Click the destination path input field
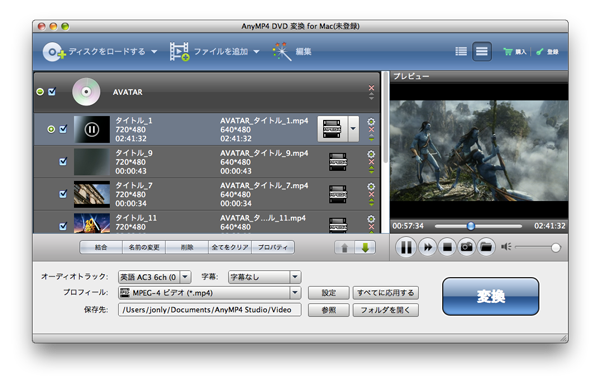Screen dimensions: 600x387 click(x=210, y=310)
